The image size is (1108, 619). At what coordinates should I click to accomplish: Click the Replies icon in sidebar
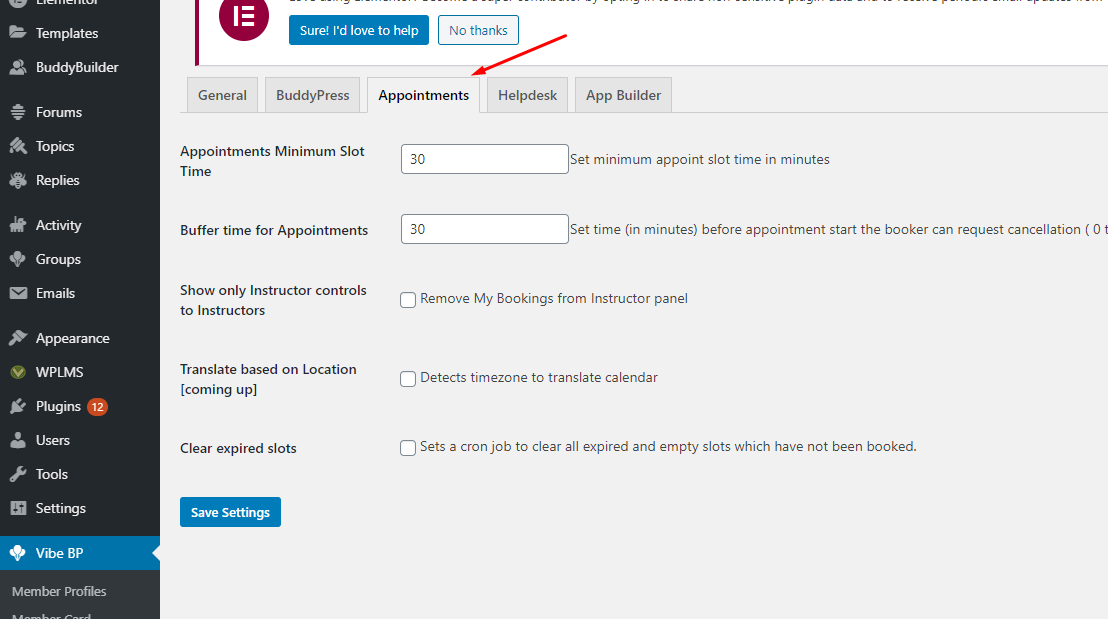(x=18, y=180)
